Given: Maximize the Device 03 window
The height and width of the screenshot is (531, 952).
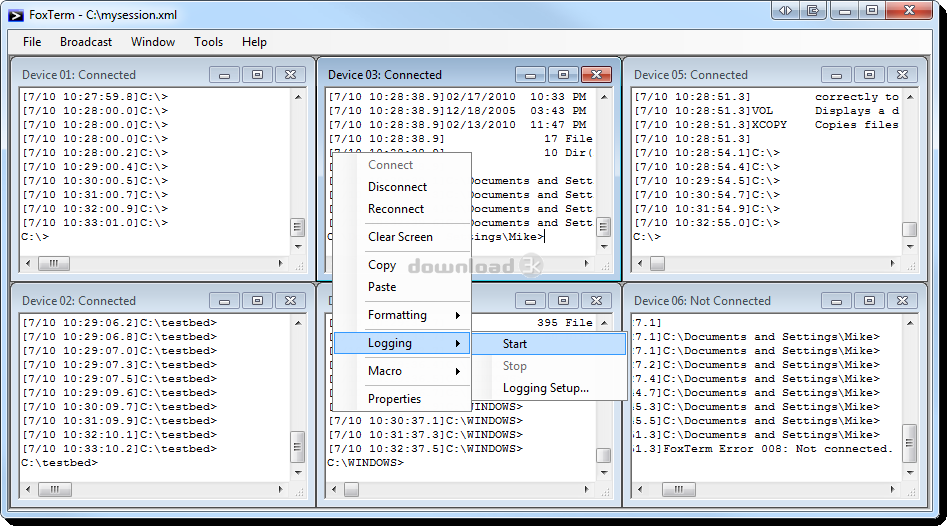Looking at the screenshot, I should pyautogui.click(x=563, y=75).
